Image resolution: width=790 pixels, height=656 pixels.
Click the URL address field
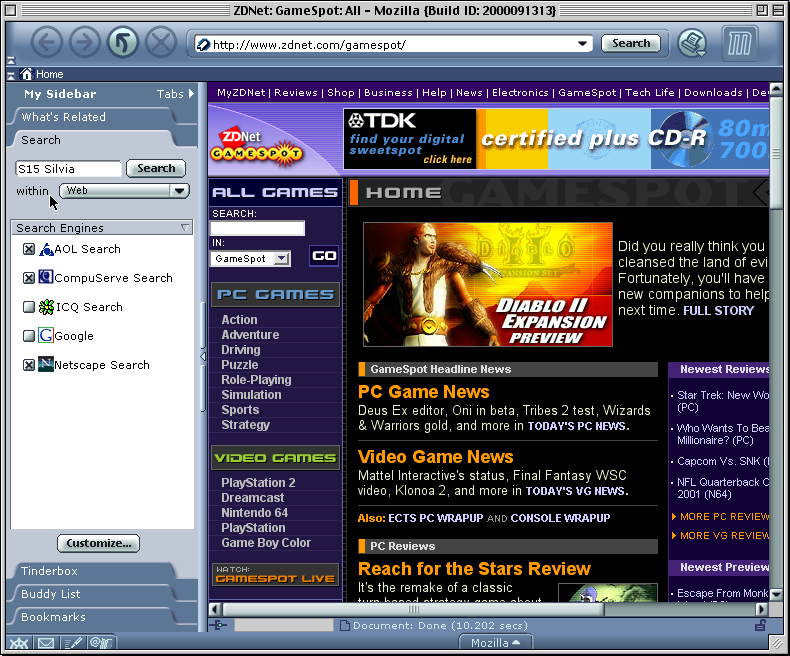click(x=393, y=45)
